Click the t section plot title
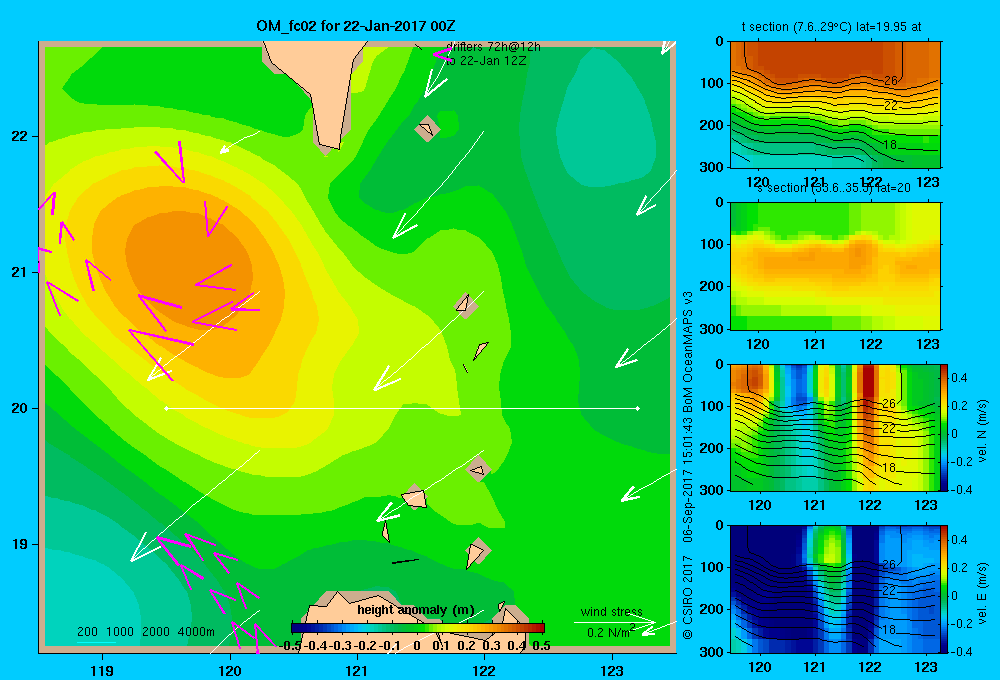 click(831, 27)
